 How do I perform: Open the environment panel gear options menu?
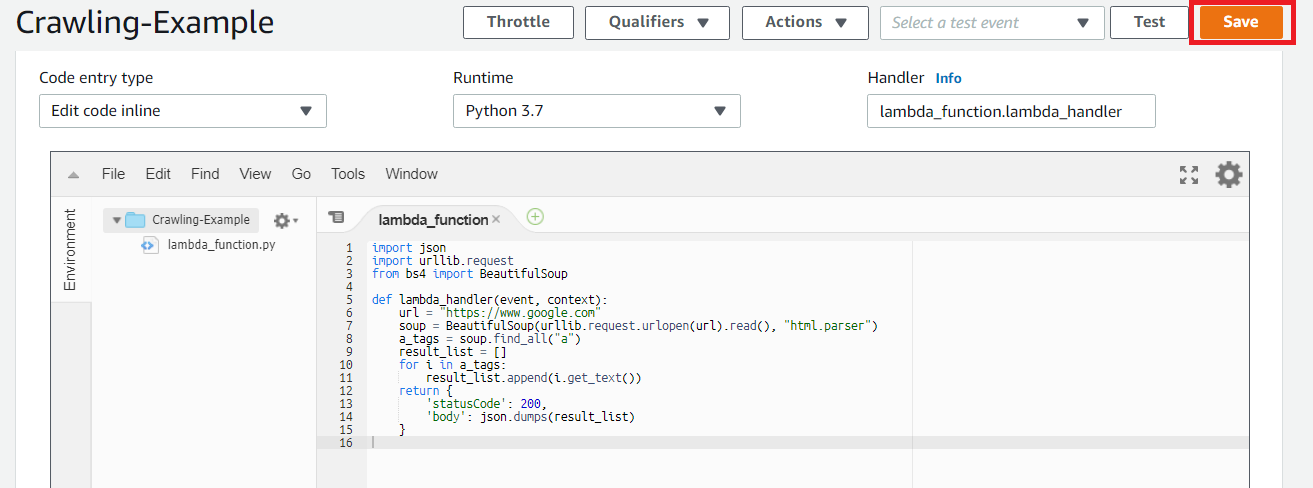point(285,220)
